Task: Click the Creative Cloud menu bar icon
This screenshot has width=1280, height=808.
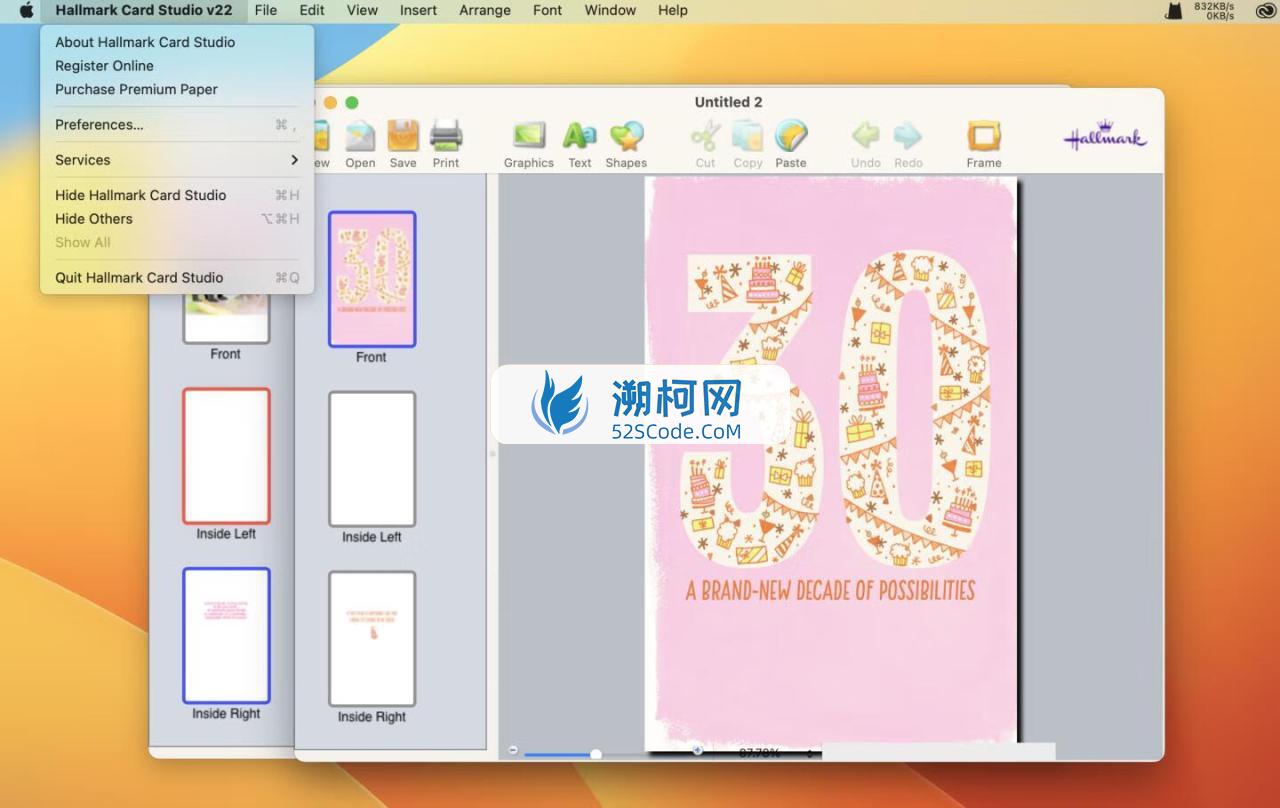Action: (1264, 11)
